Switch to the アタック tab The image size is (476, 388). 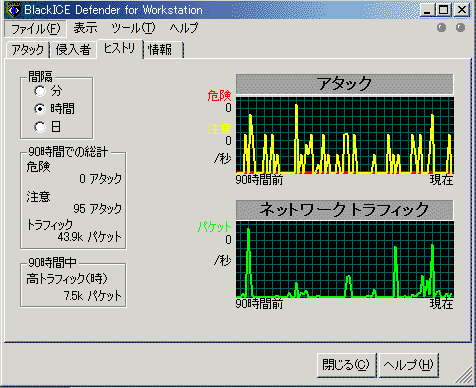(x=28, y=50)
